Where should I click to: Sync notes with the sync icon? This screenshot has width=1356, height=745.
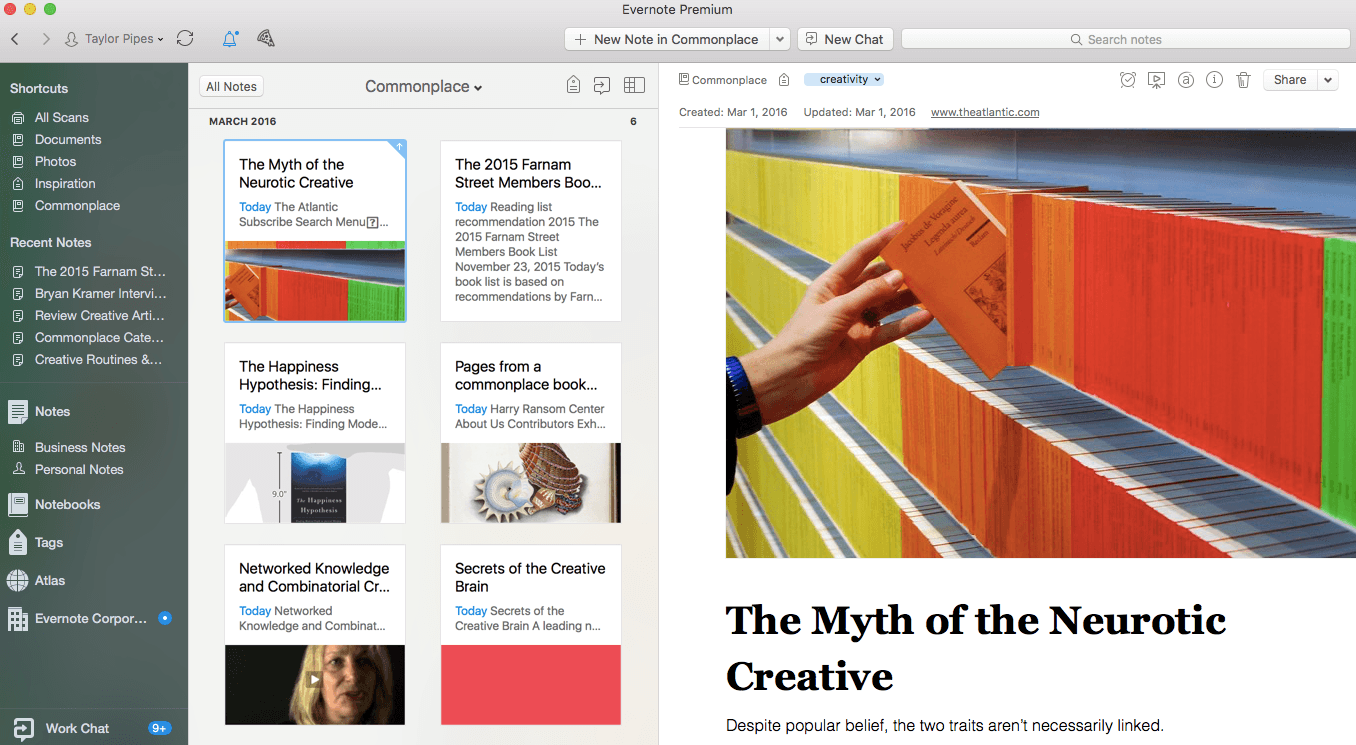185,39
